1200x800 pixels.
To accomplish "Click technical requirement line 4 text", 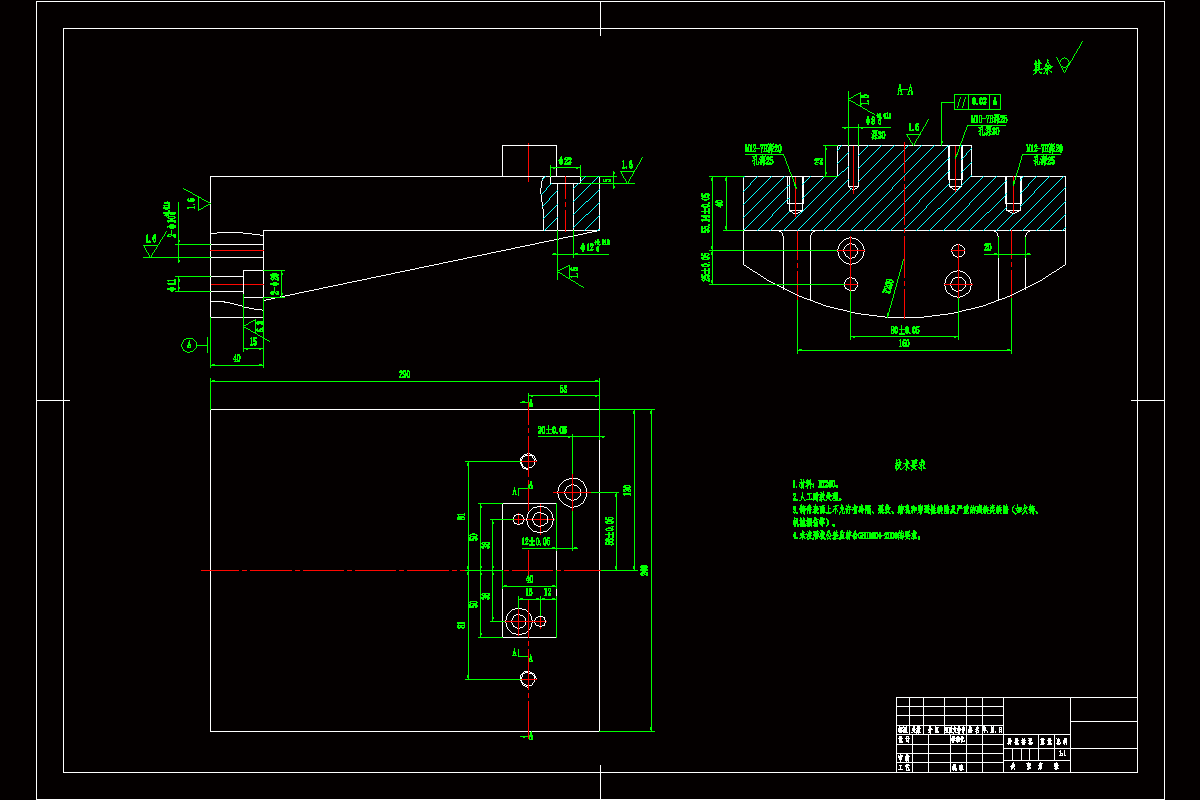I will 857,535.
